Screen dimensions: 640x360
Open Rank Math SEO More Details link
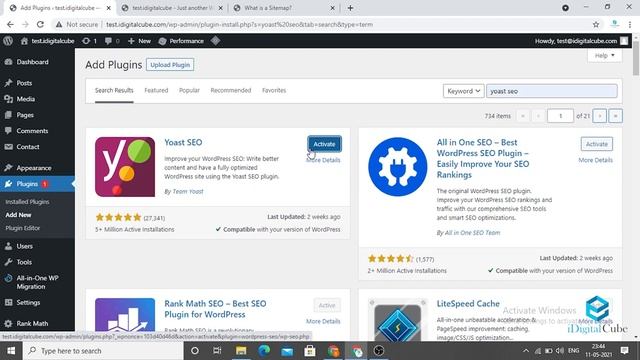tap(323, 321)
